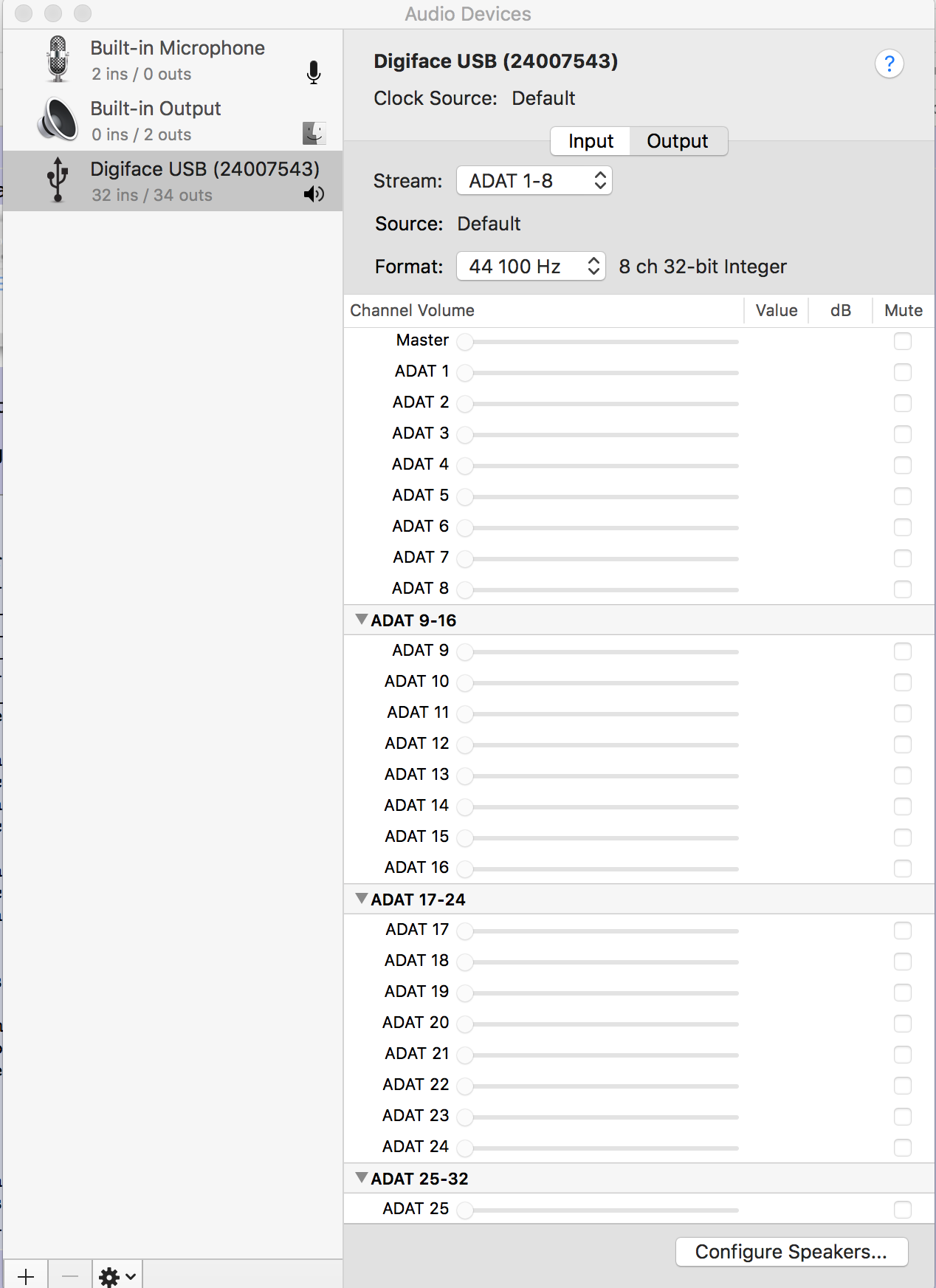936x1288 pixels.
Task: Click the Value column header
Action: point(777,311)
